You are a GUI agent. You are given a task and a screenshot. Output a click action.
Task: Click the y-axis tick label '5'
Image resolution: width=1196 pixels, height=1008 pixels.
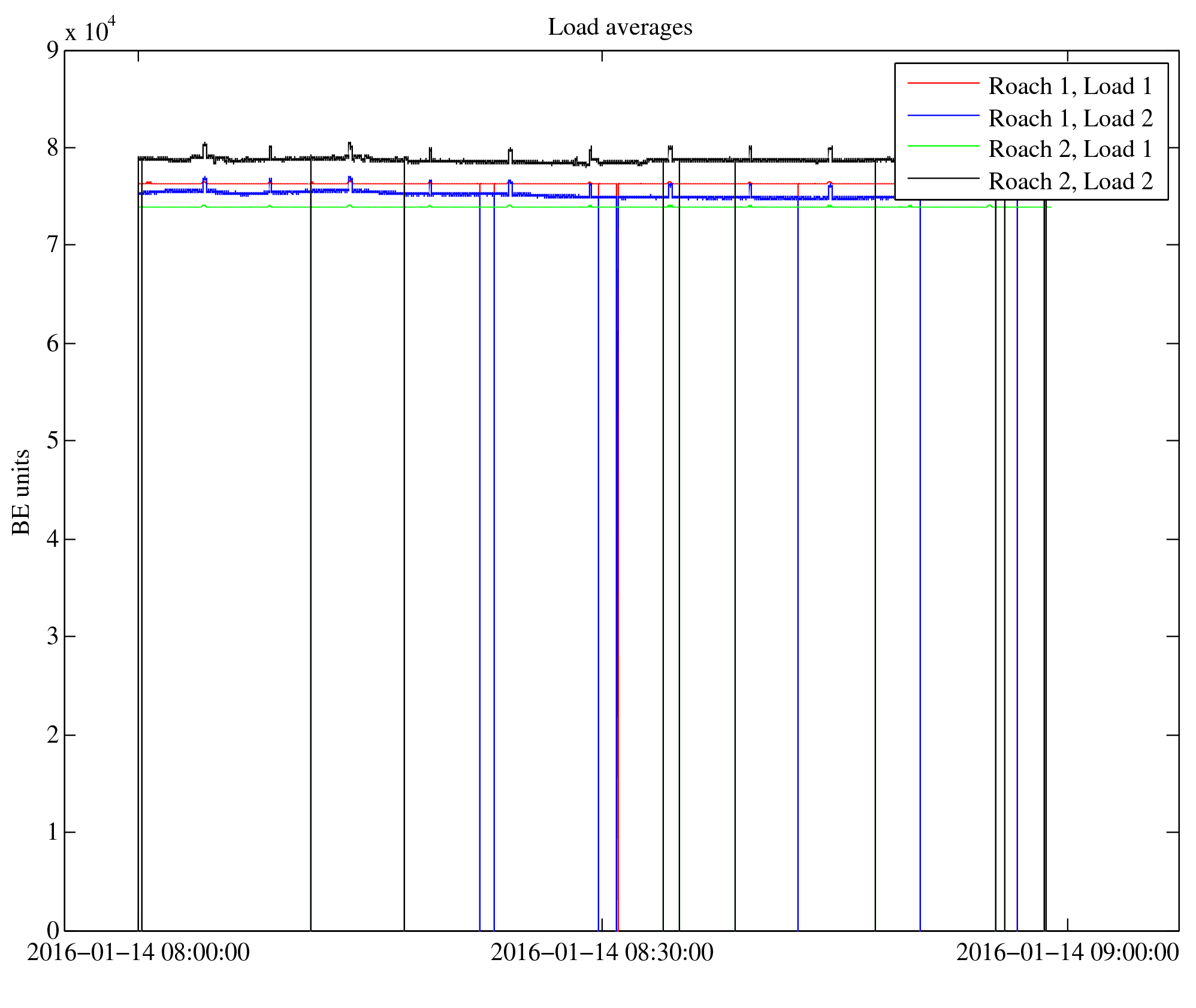click(x=53, y=441)
